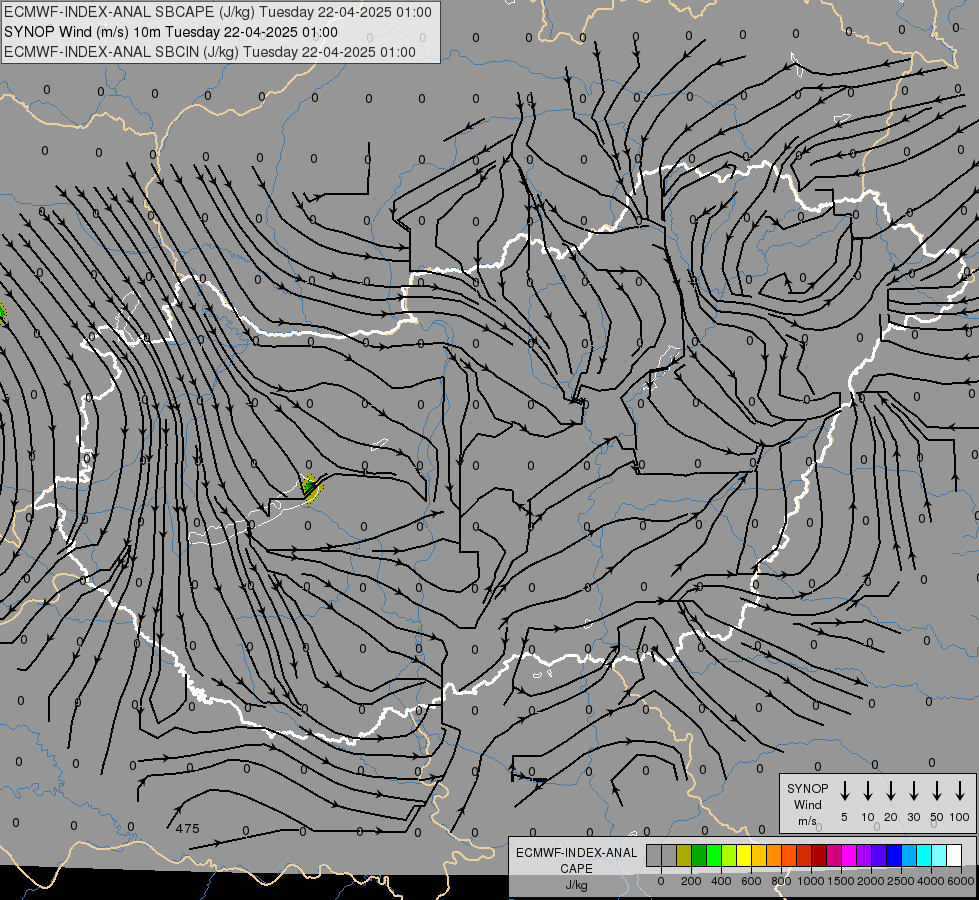Screen dimensions: 979x900
Task: Select the bright green CAPE legend swatch
Action: [x=714, y=855]
